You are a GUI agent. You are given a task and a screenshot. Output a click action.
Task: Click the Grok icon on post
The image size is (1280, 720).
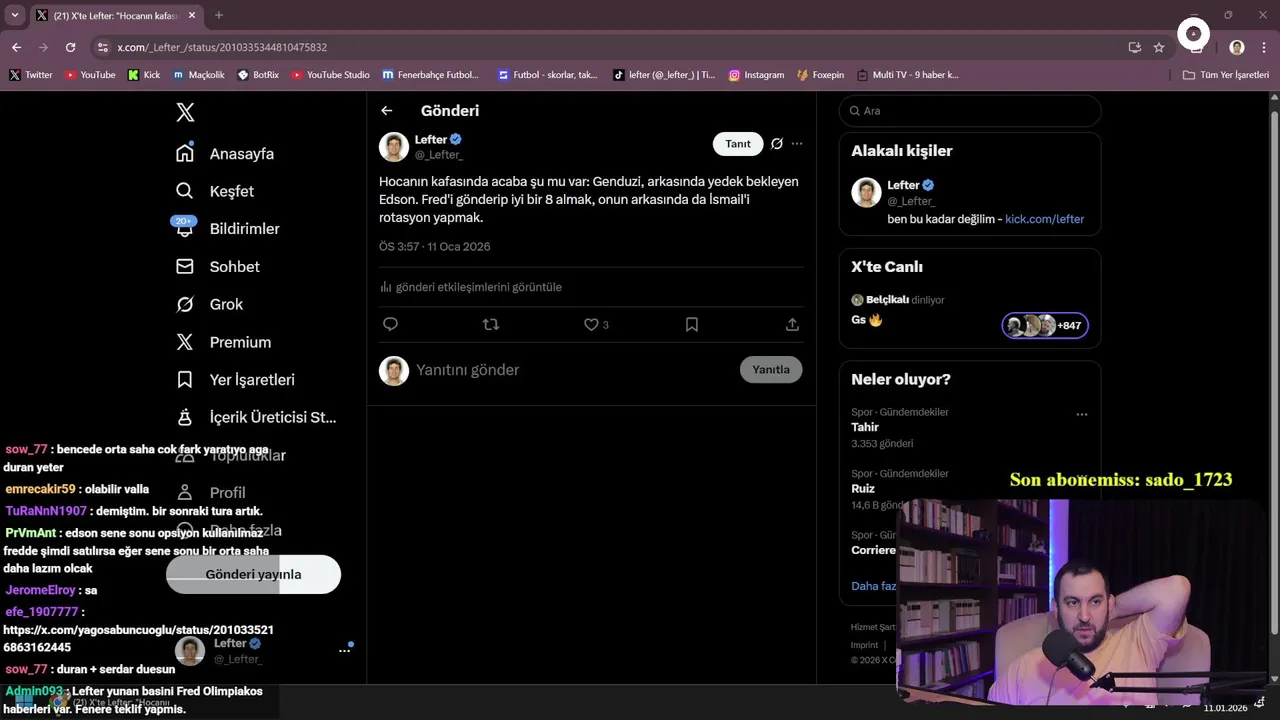click(x=777, y=144)
